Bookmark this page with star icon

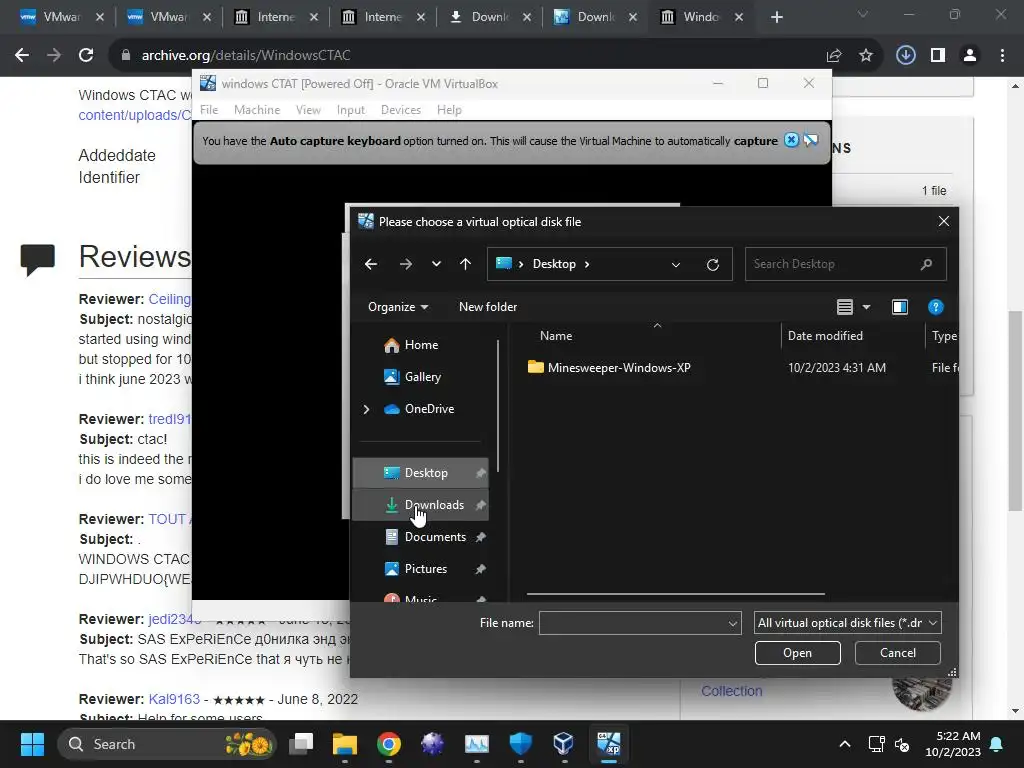[866, 56]
